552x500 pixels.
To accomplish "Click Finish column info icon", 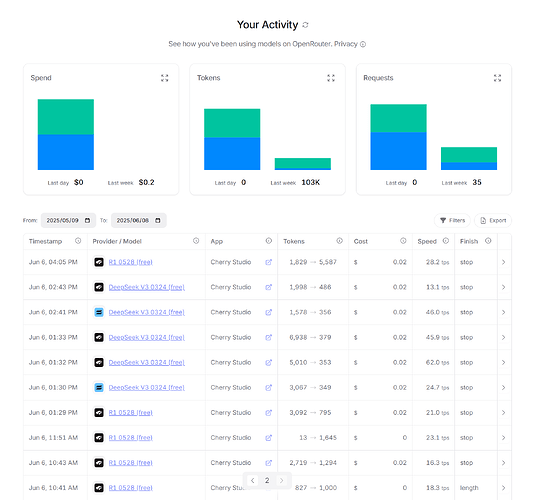I will click(x=488, y=241).
